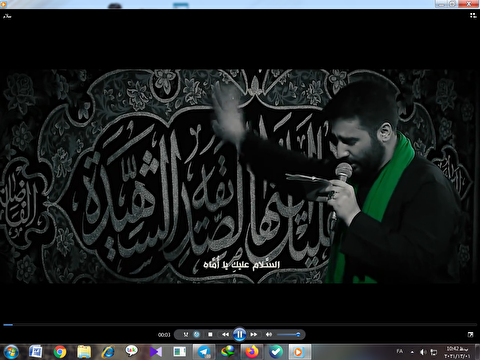Seek along the video progress bar
The image size is (480, 360).
click(240, 324)
